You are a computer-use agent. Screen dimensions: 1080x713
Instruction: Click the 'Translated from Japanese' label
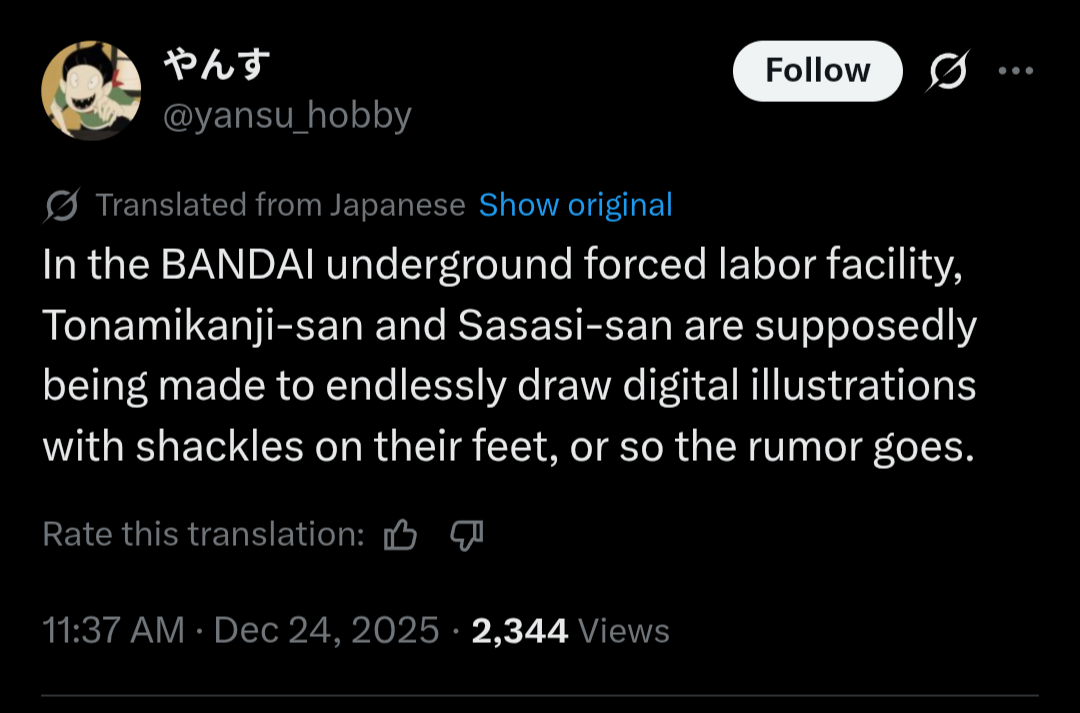(x=280, y=205)
